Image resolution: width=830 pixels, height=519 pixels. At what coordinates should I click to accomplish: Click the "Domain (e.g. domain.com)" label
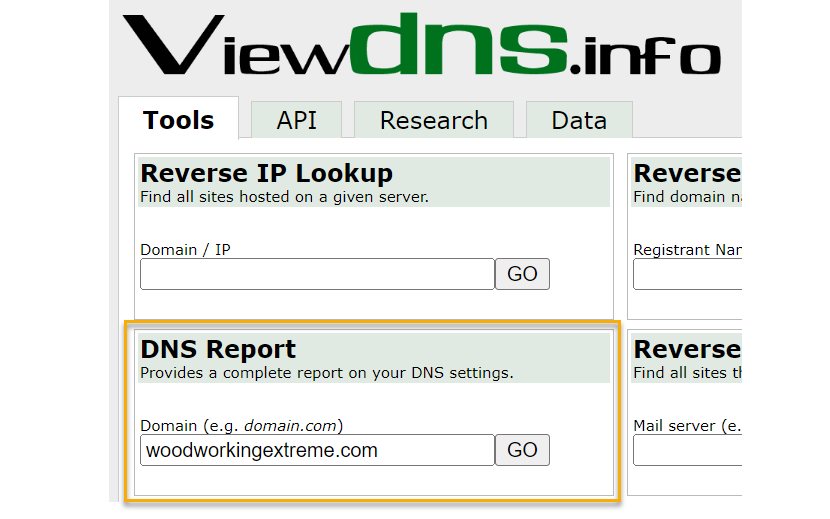[x=241, y=425]
